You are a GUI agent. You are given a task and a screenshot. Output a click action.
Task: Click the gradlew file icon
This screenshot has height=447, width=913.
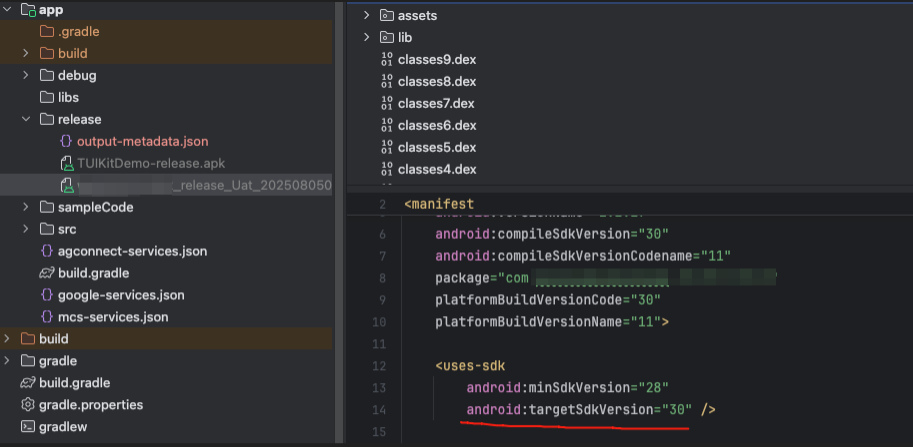(28, 427)
